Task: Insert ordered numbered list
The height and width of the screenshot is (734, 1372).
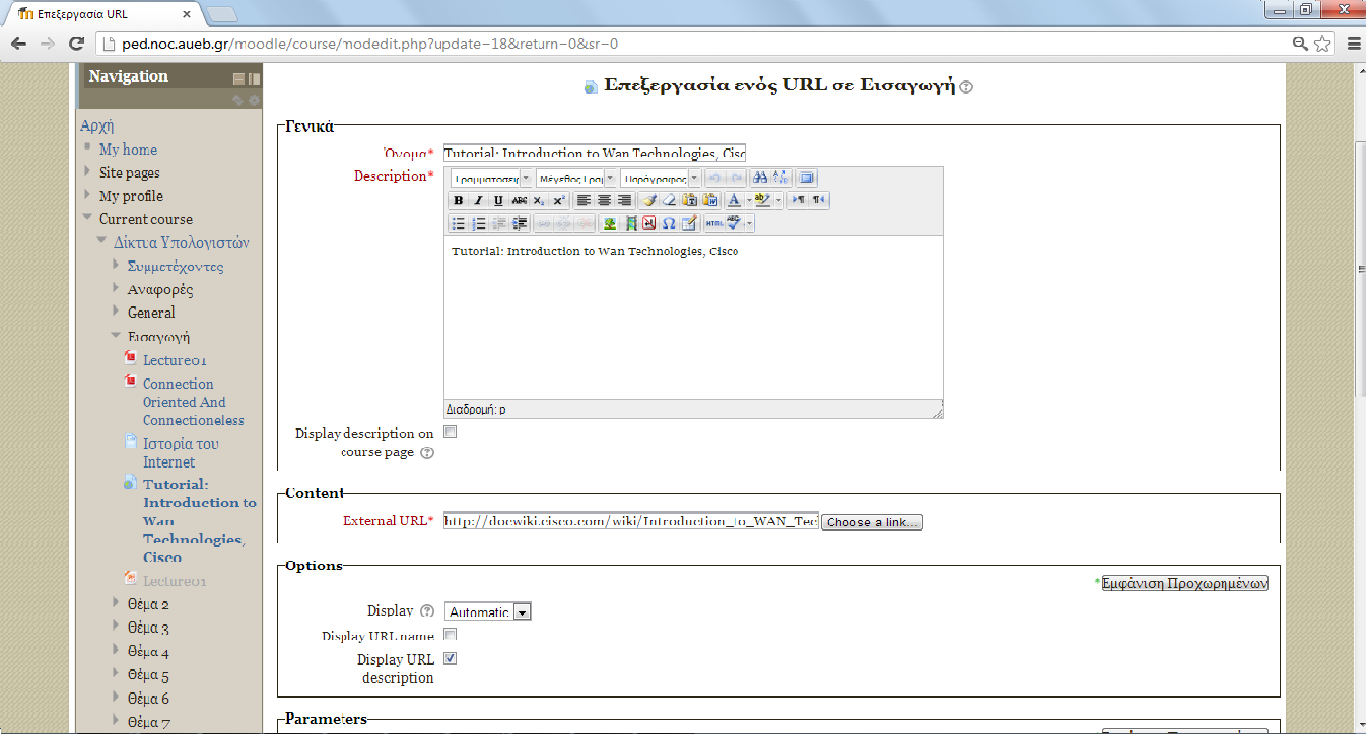Action: click(479, 223)
